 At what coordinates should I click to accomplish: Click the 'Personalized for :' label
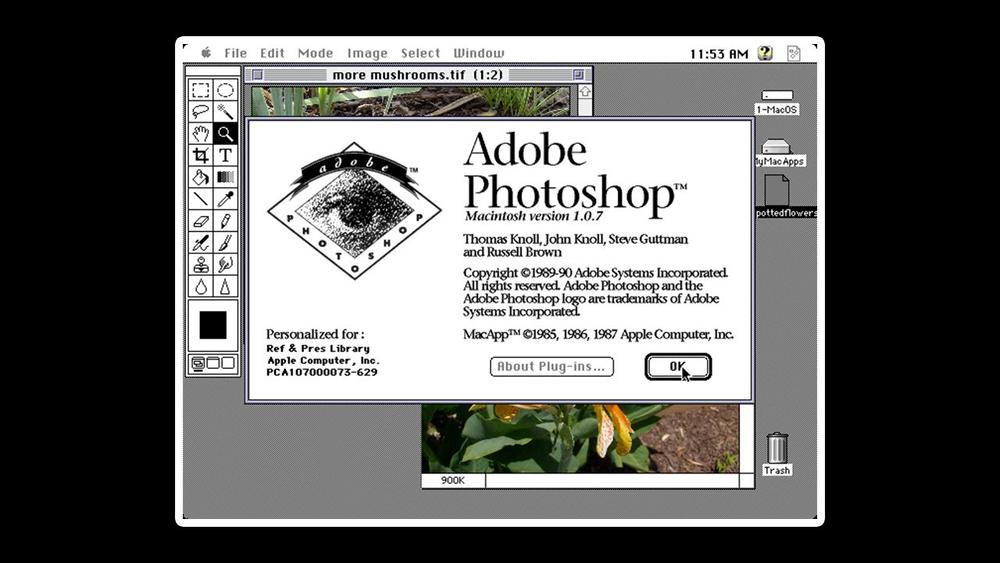tap(315, 334)
